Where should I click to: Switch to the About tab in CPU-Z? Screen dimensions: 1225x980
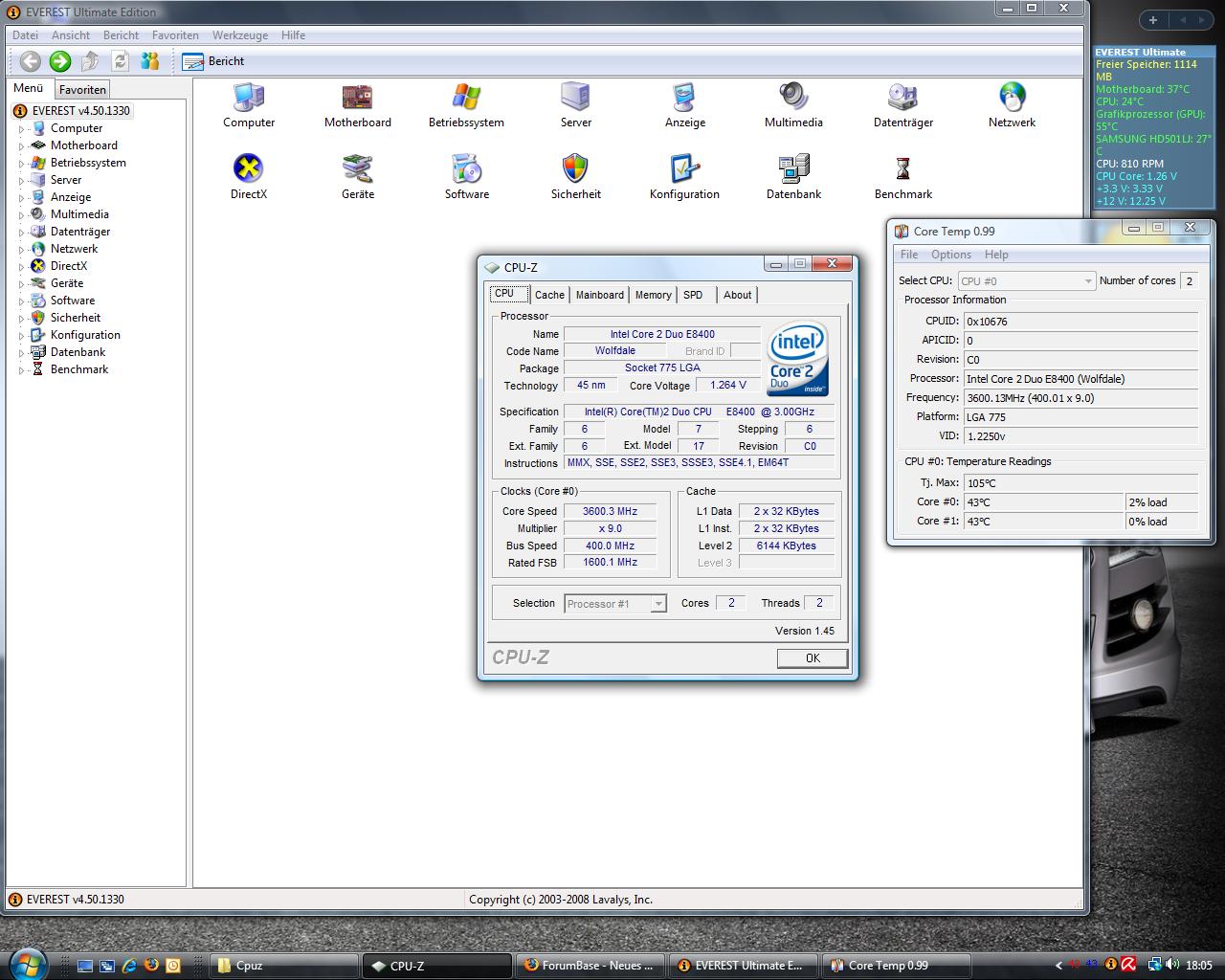click(x=737, y=295)
